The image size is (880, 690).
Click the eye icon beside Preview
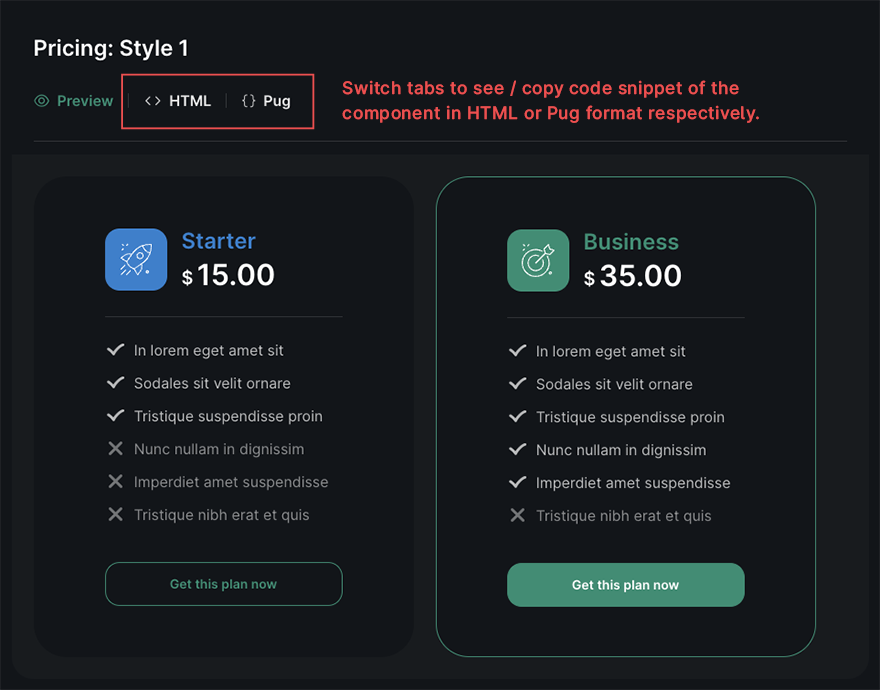pos(42,101)
